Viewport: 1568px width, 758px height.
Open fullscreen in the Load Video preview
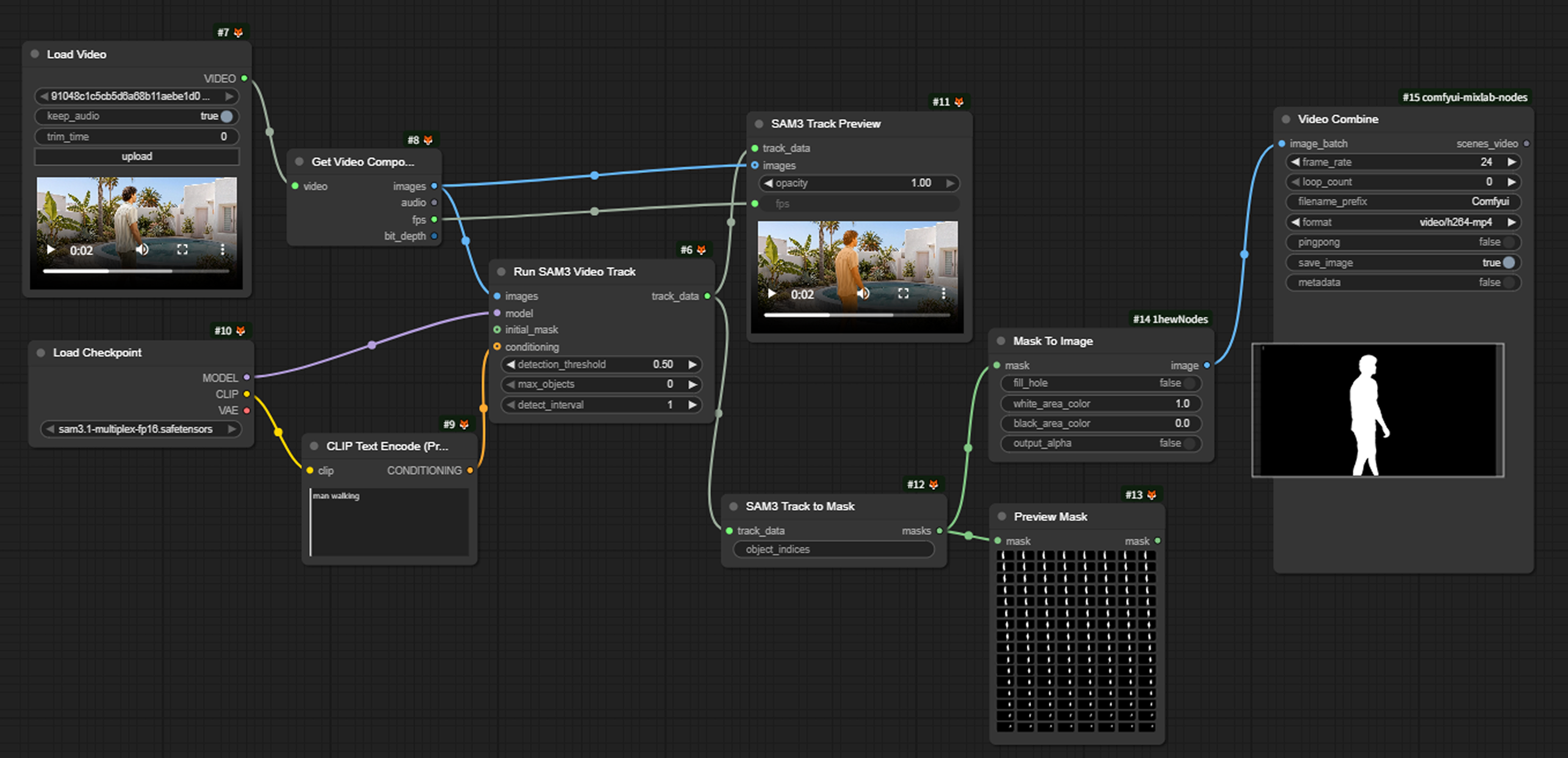(x=182, y=250)
